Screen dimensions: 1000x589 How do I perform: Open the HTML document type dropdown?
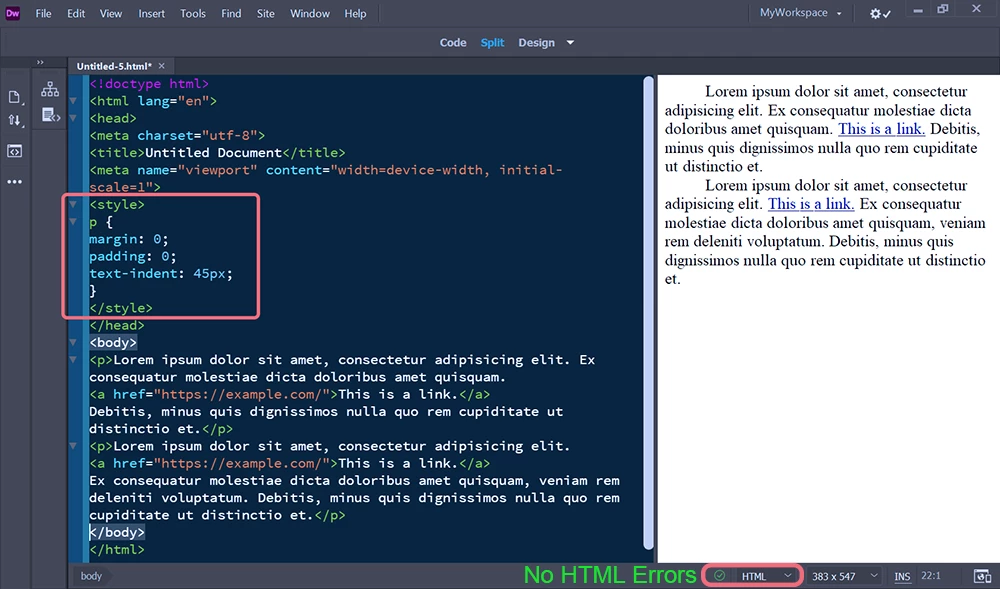pyautogui.click(x=767, y=576)
